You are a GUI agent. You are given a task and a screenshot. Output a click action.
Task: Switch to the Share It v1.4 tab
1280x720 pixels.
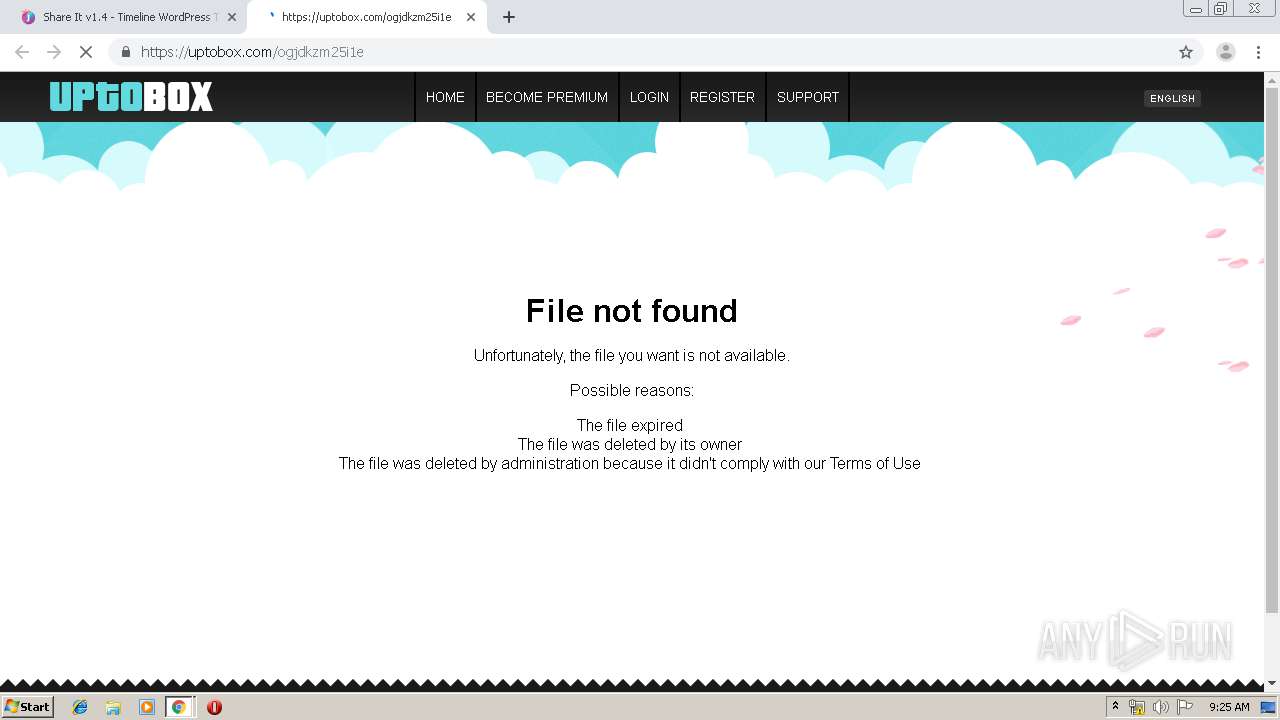pos(128,17)
